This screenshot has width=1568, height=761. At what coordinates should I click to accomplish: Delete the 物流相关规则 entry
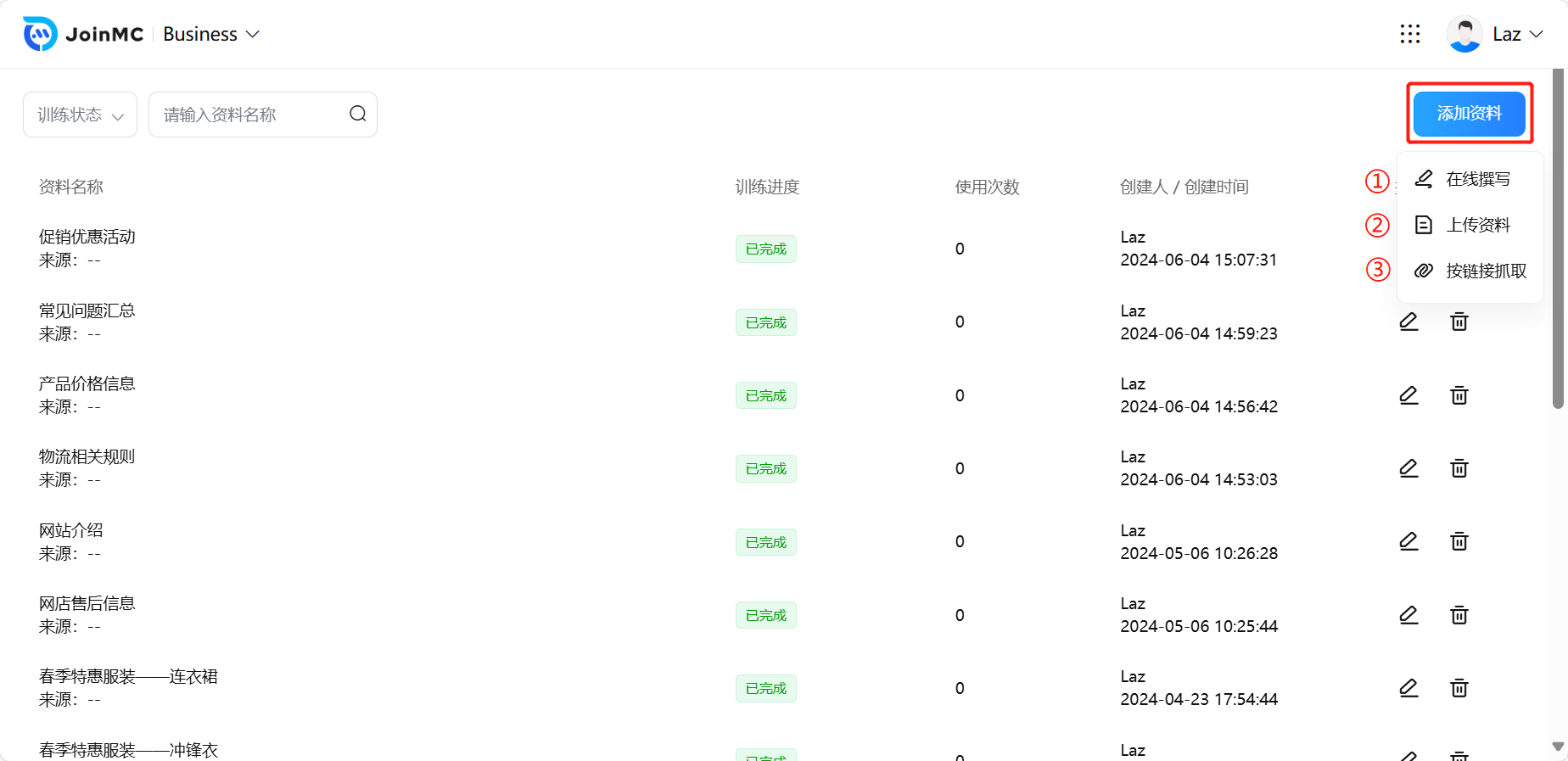1459,468
